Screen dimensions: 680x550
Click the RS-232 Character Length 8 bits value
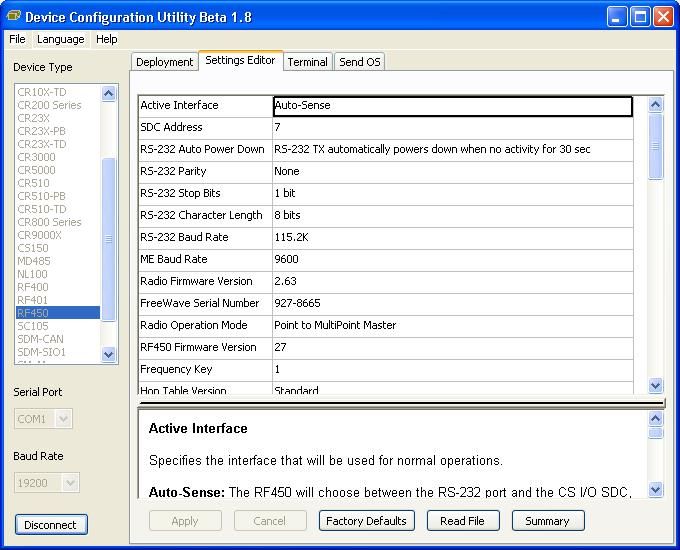click(x=452, y=216)
